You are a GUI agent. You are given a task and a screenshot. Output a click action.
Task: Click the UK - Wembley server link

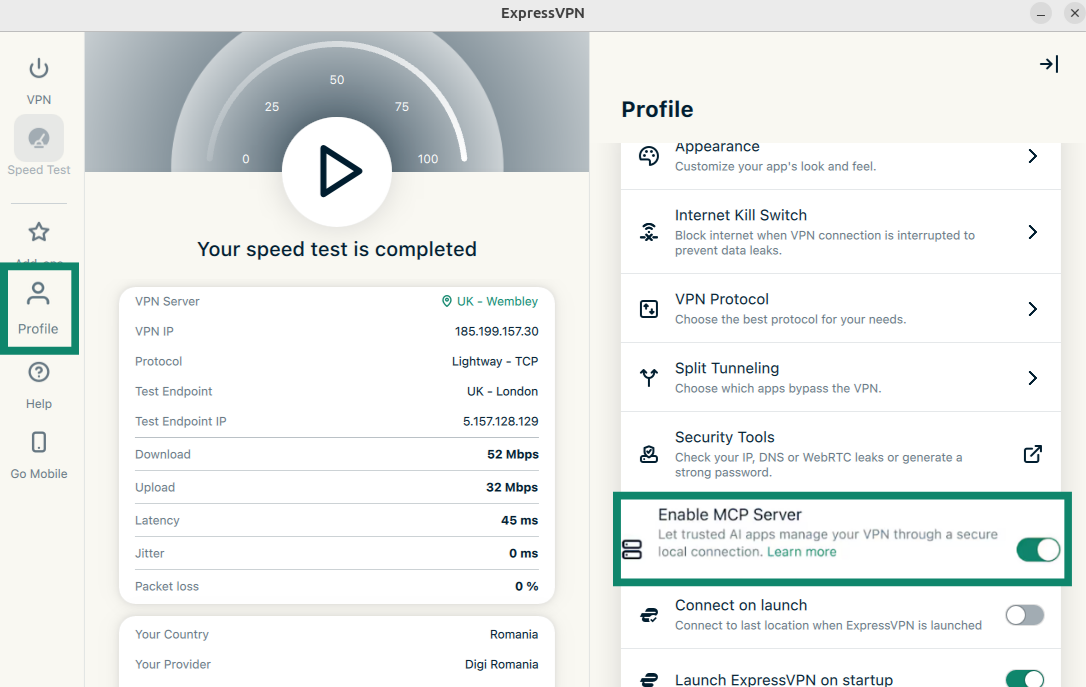click(x=490, y=301)
